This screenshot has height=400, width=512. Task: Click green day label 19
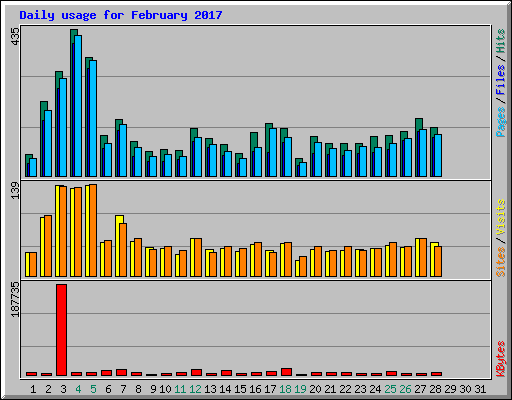(300, 389)
